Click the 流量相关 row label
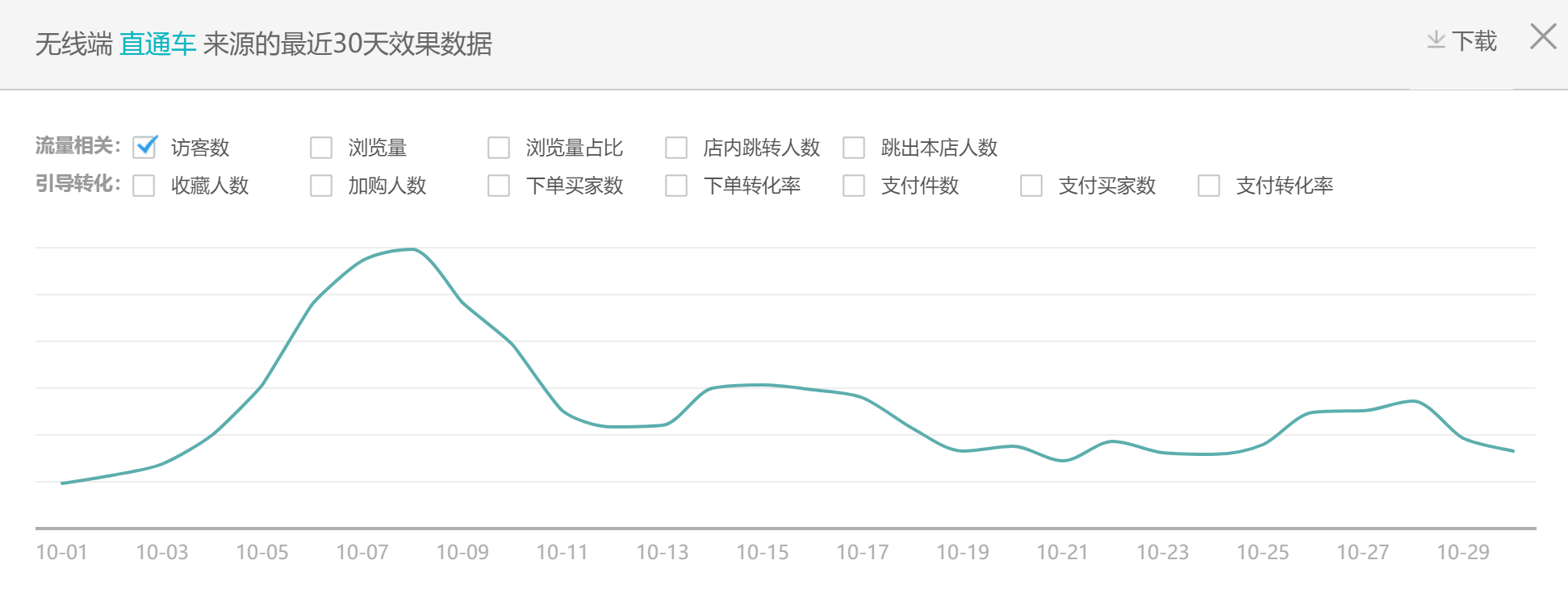This screenshot has height=602, width=1568. [78, 146]
